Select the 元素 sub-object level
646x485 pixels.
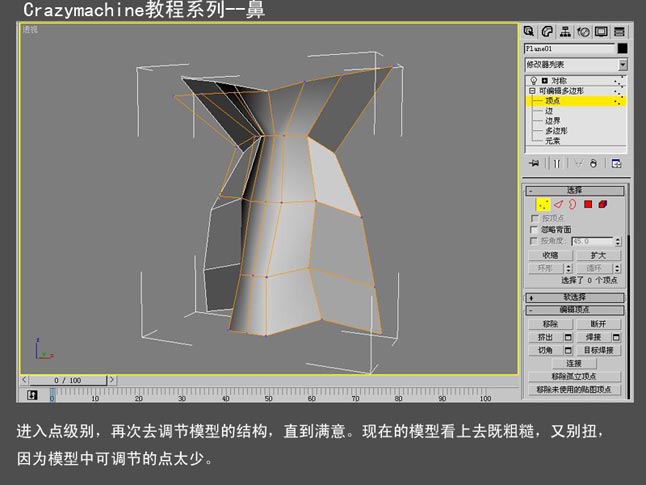click(552, 141)
